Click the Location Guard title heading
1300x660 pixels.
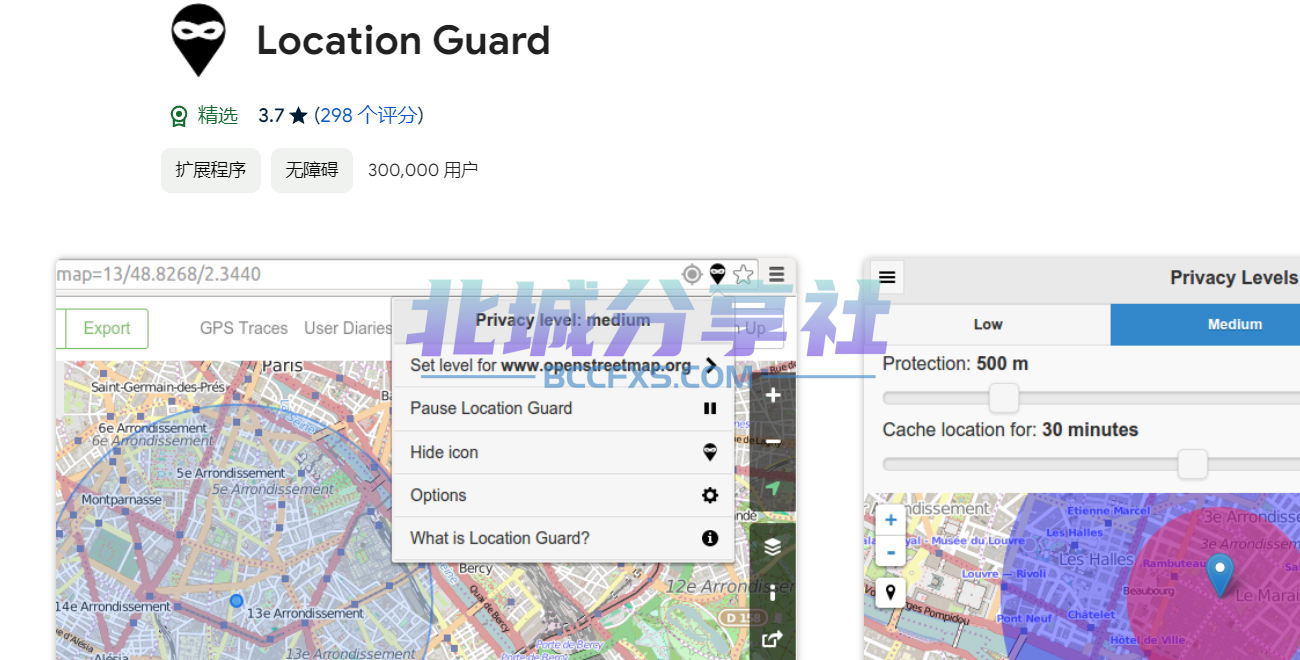404,41
